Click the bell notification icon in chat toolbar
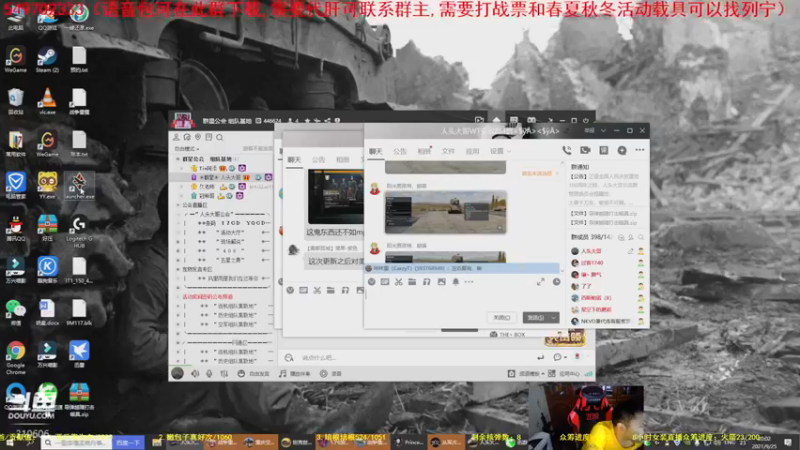 click(456, 282)
